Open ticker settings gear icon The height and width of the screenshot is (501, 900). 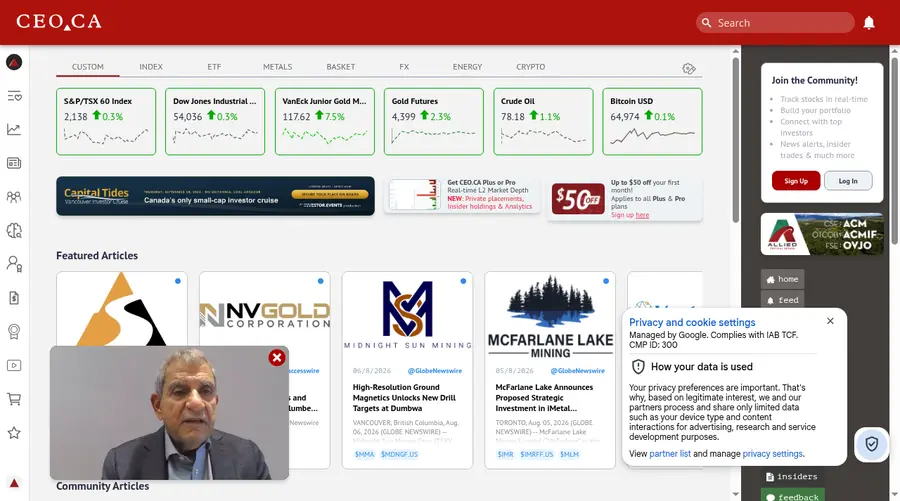[689, 69]
